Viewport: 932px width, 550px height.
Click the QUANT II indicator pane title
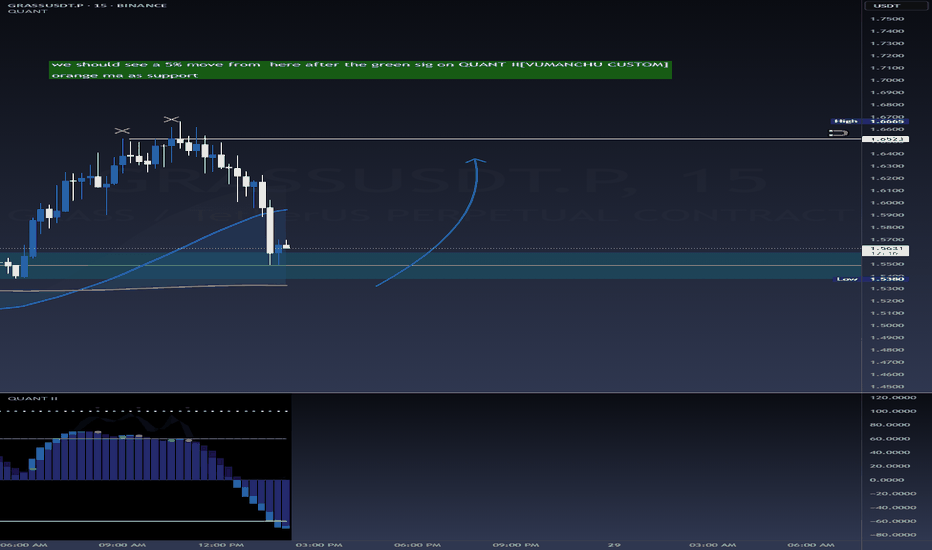[x=33, y=398]
